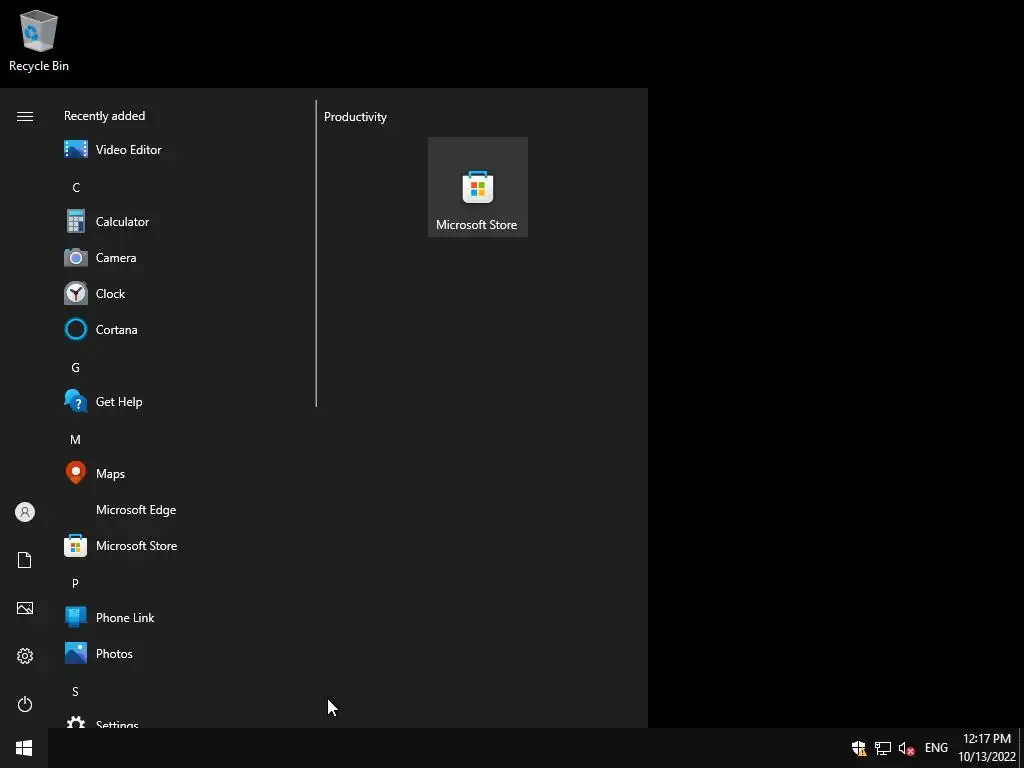Open the Camera app icon
1024x768 pixels.
[76, 257]
